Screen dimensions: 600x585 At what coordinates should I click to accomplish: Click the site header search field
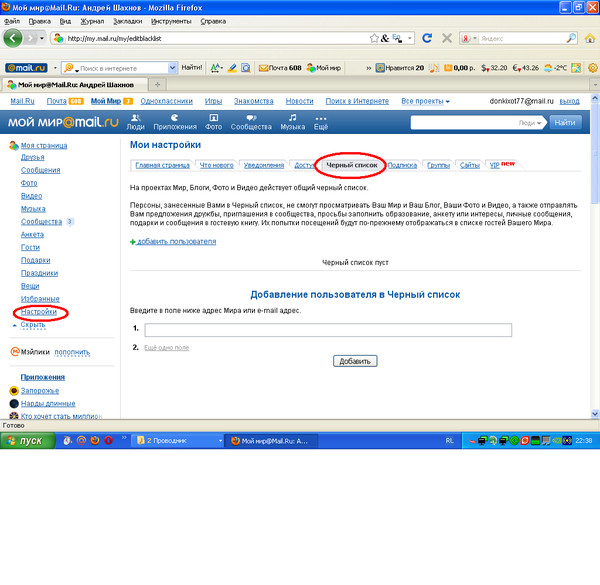pyautogui.click(x=476, y=122)
